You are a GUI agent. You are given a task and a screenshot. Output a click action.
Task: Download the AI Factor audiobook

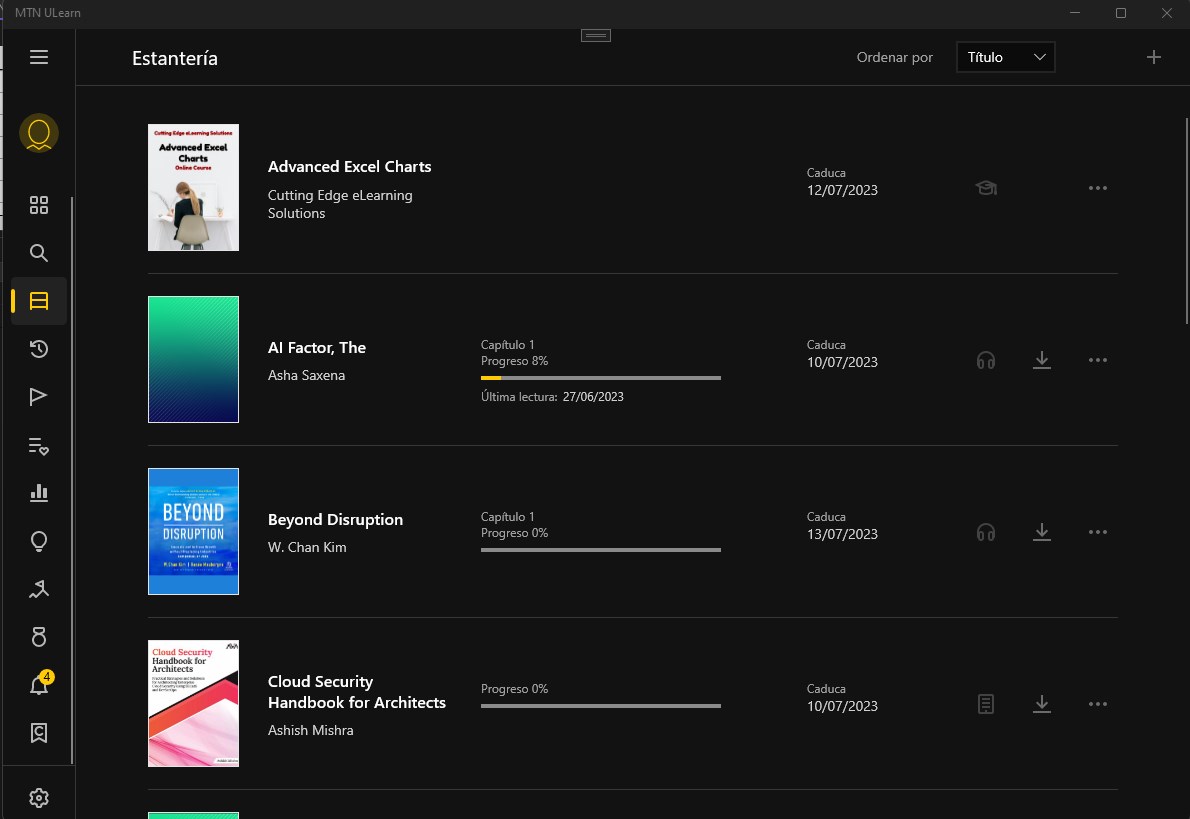1041,360
